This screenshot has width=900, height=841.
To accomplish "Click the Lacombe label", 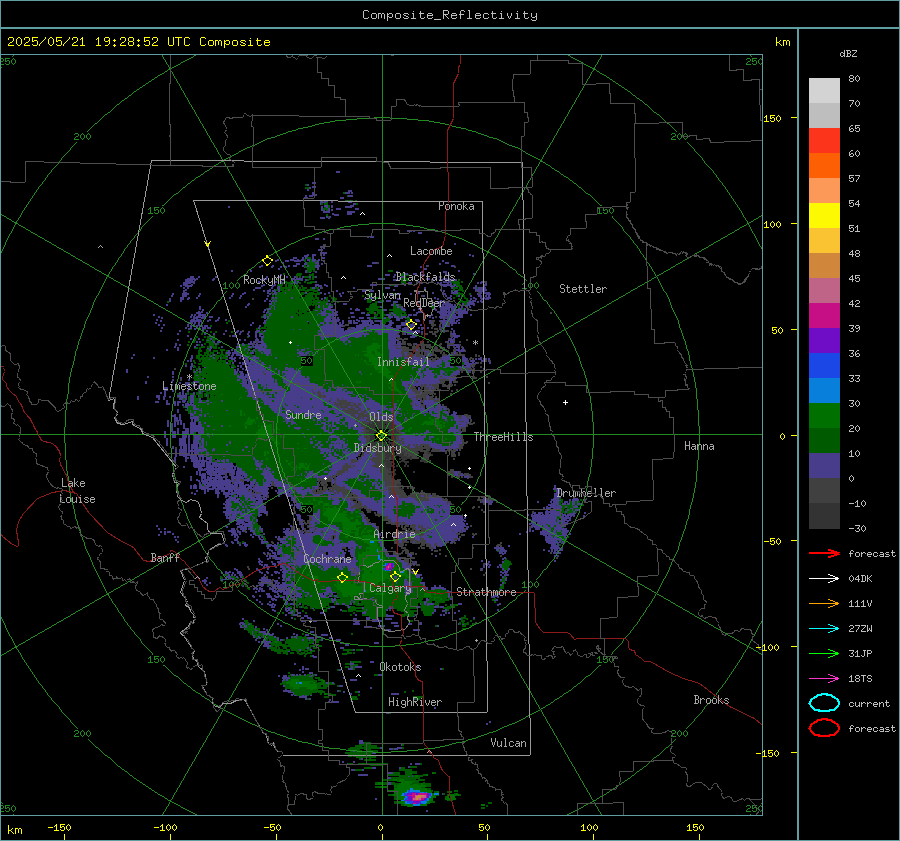I will tap(431, 251).
